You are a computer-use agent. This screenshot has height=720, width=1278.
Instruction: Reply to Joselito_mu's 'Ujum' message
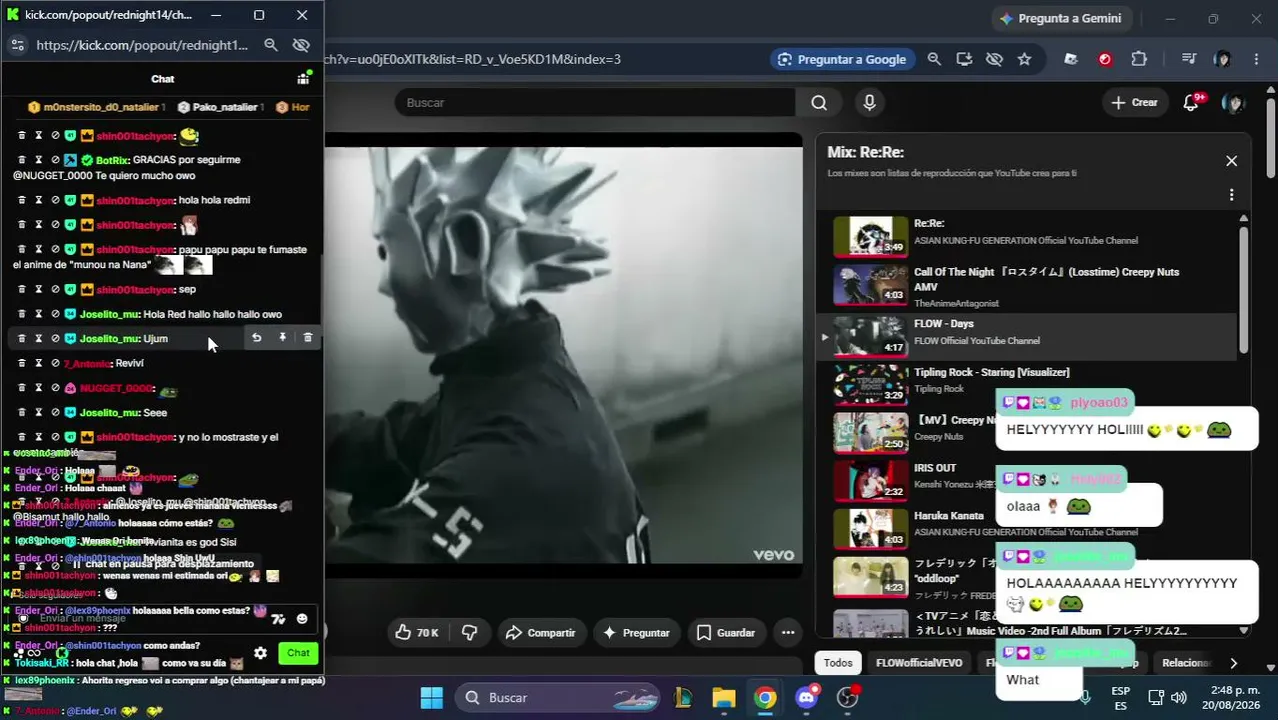click(x=256, y=338)
